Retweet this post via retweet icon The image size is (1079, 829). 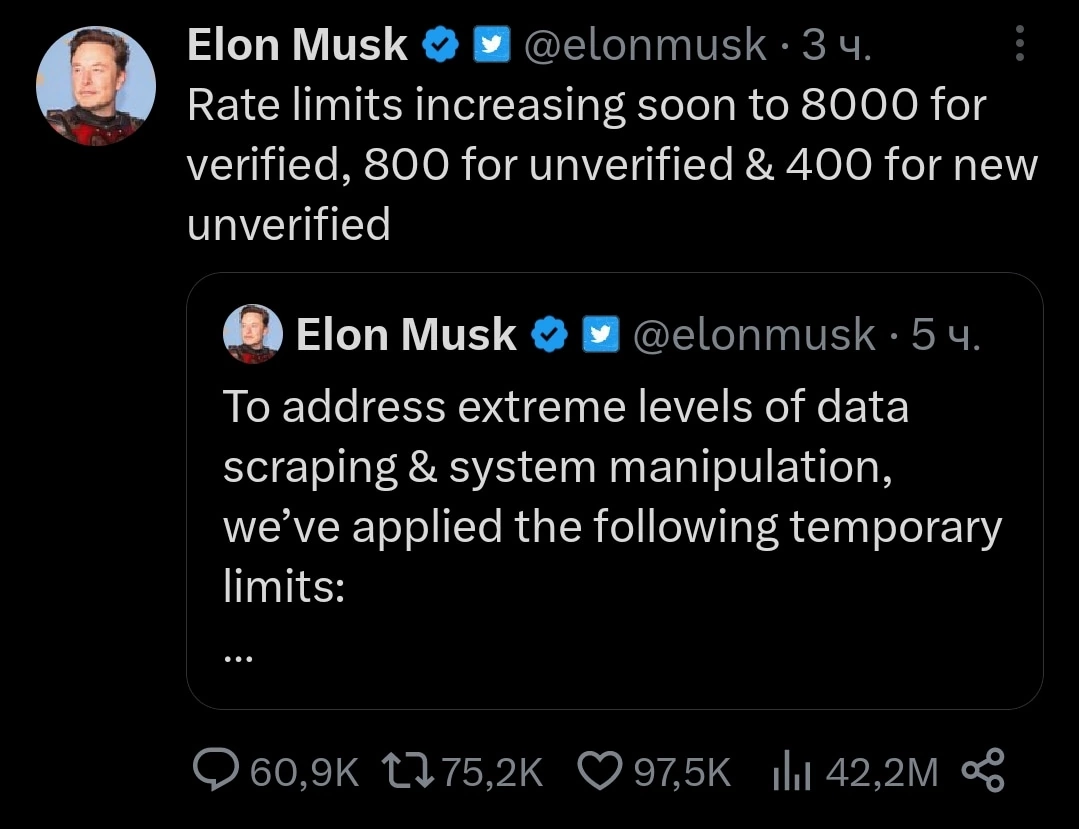pos(407,771)
